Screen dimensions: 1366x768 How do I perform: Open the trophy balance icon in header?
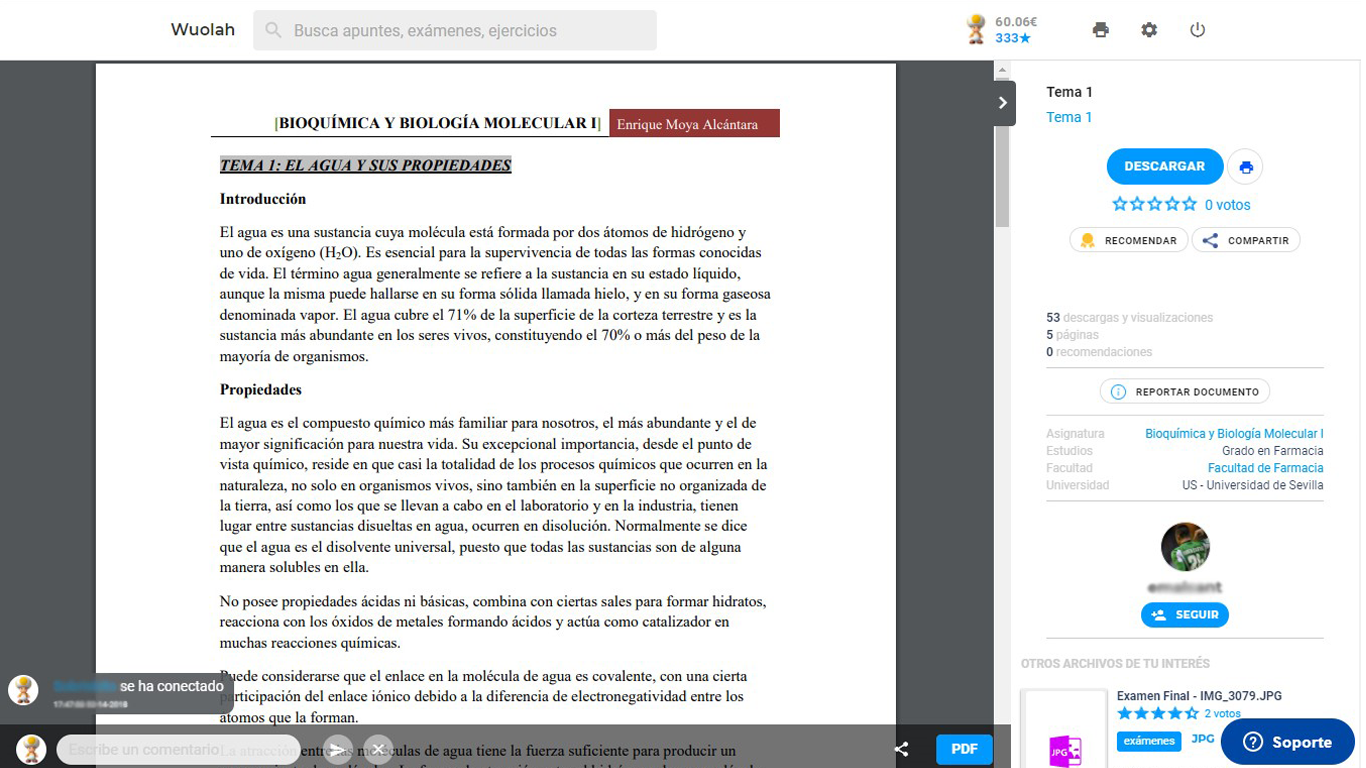coord(976,30)
